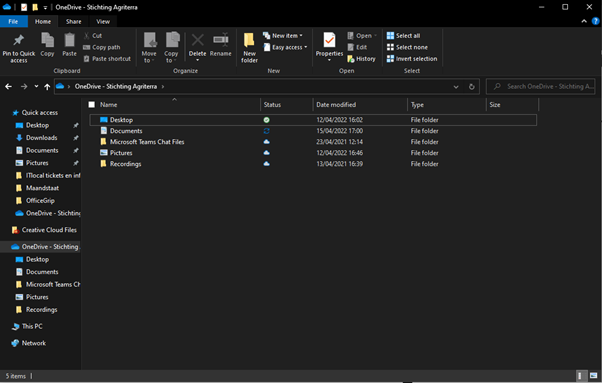602x383 pixels.
Task: Open the Easy access dropdown
Action: [x=285, y=47]
